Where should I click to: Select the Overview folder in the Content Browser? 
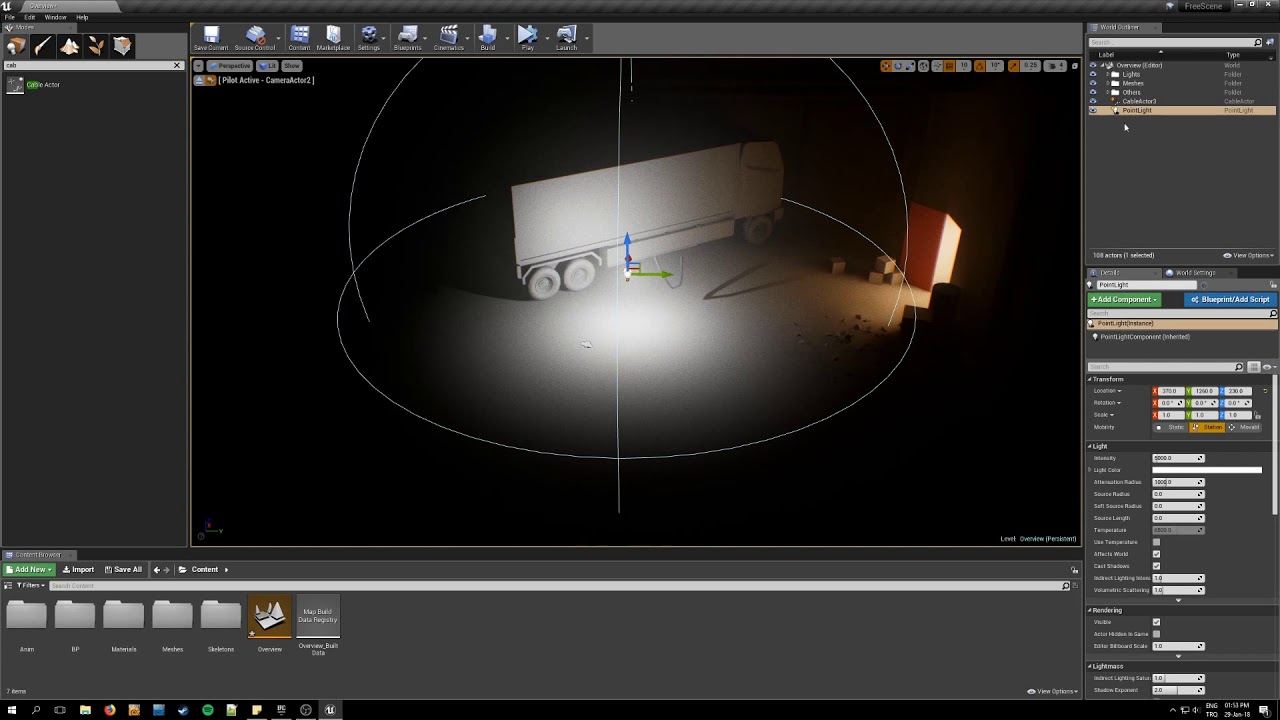pos(269,614)
